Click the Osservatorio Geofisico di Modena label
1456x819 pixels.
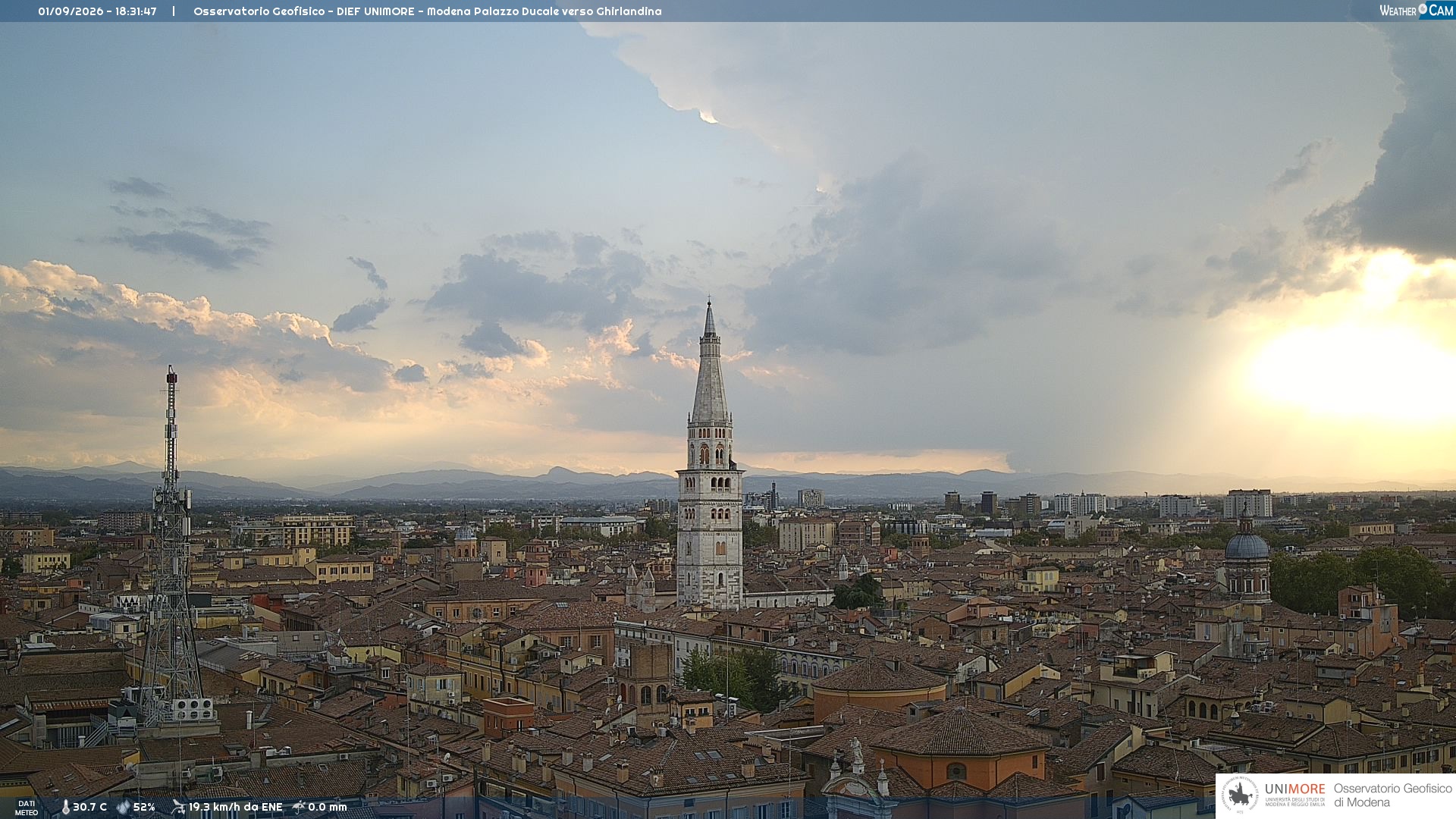tap(1392, 795)
